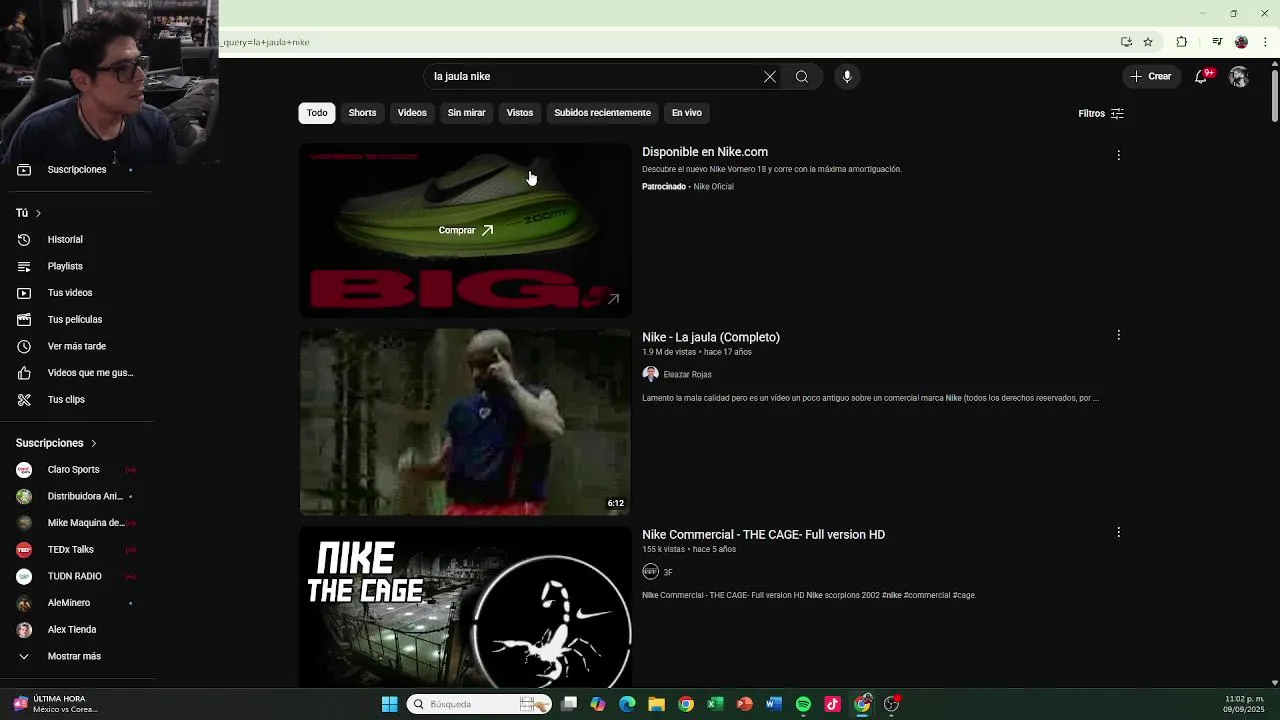Expand the Suscripciones section header

56,443
